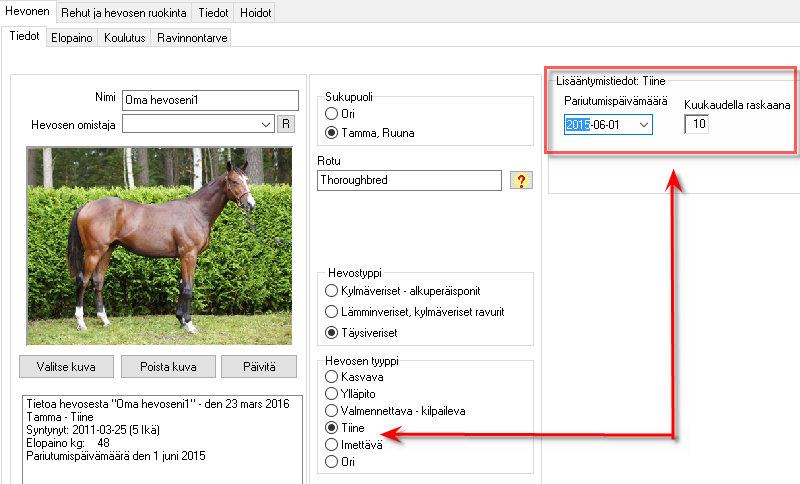Click the 'Elopaino kg: 48' info line
800x484 pixels.
[68, 443]
